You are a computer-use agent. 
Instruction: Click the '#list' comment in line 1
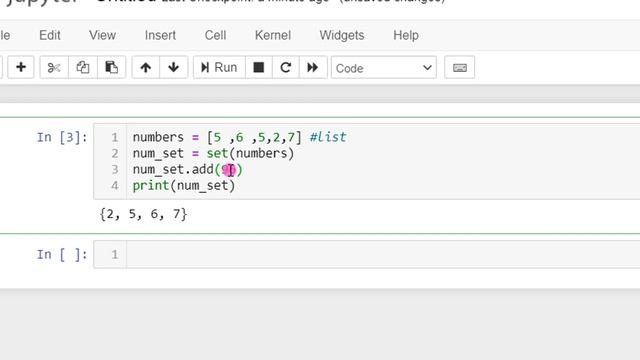coord(328,137)
